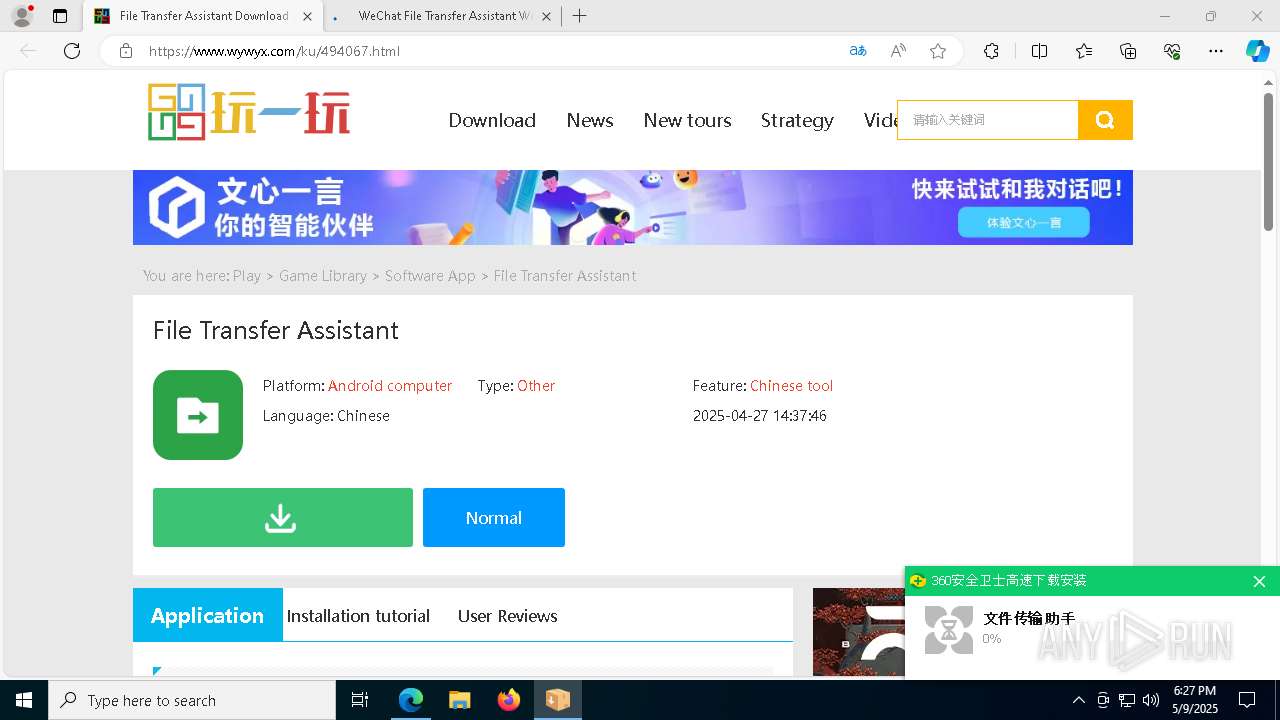Click the orange search button
The height and width of the screenshot is (720, 1280).
(1105, 120)
